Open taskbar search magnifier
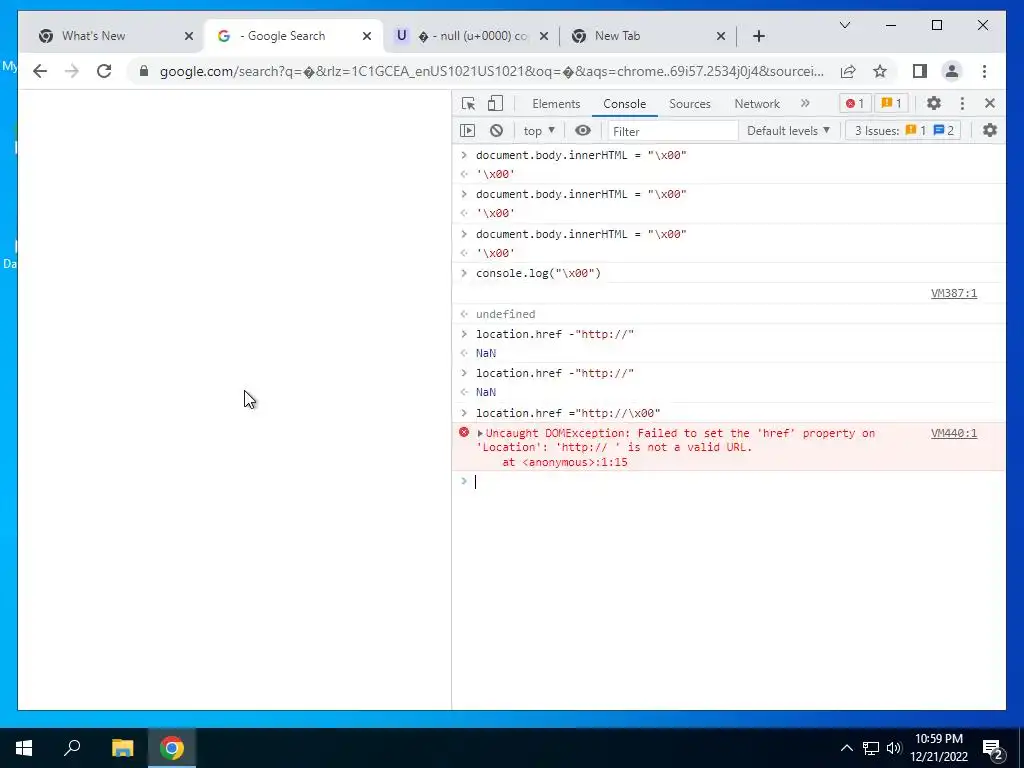This screenshot has height=768, width=1024. (x=72, y=747)
